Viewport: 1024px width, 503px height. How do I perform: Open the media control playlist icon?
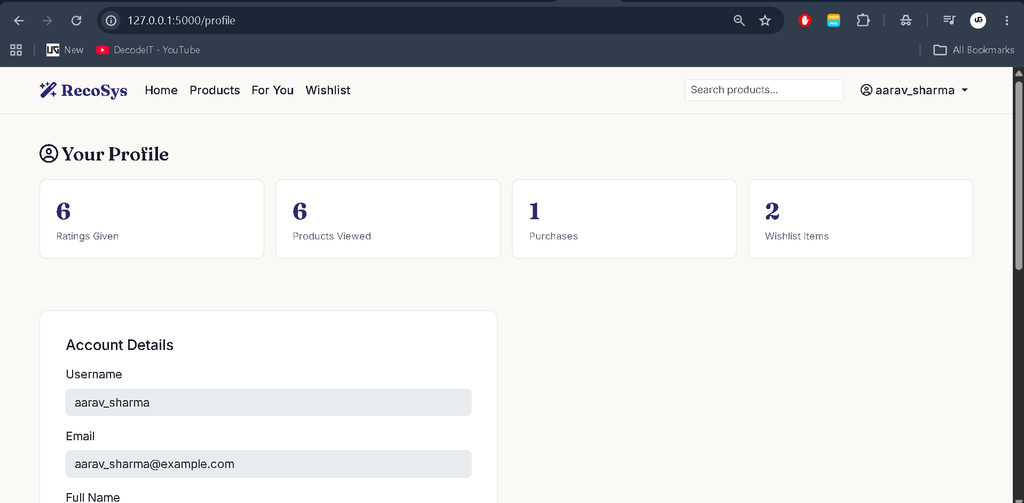coord(949,21)
